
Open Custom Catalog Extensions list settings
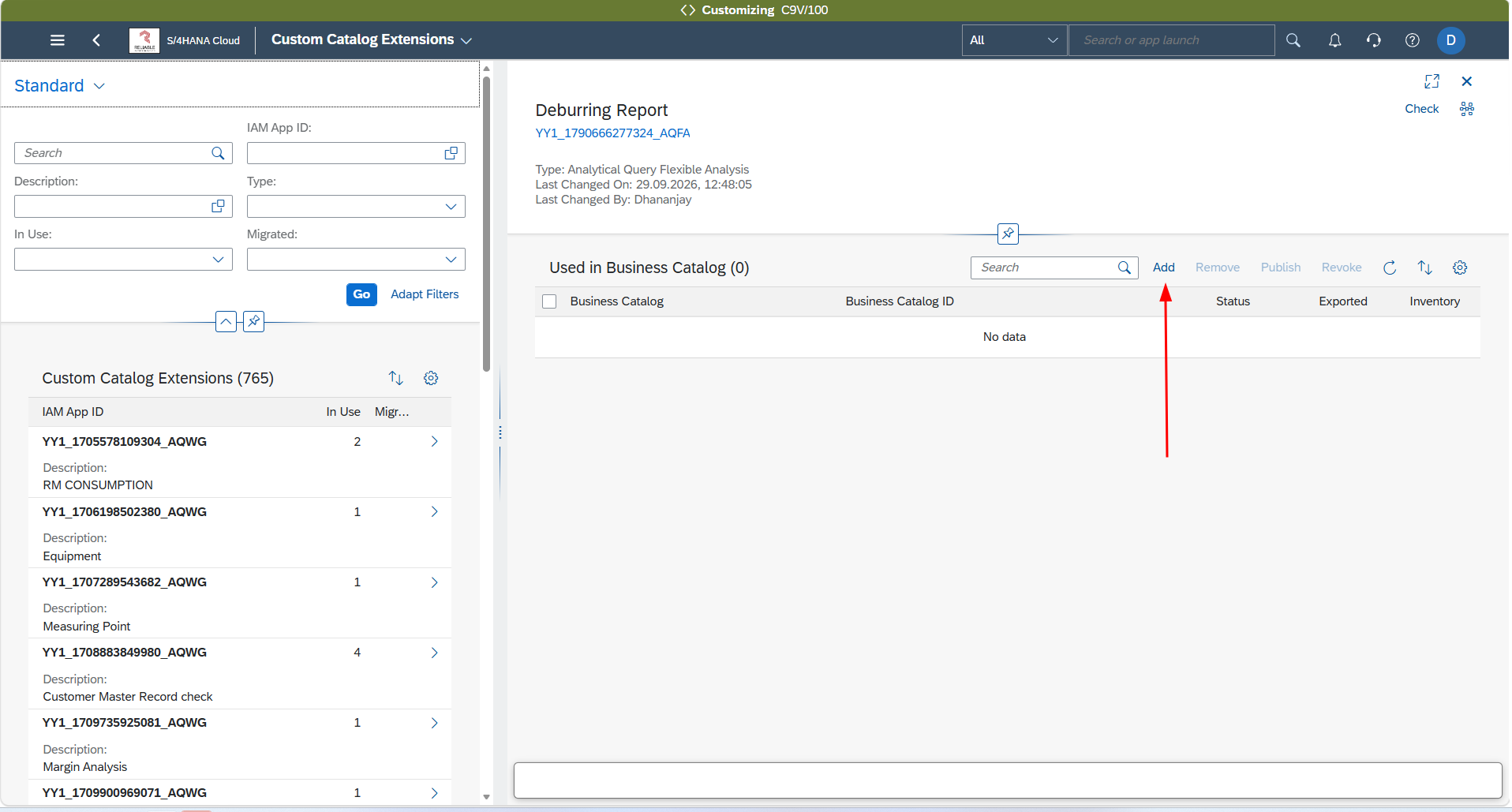(x=431, y=378)
